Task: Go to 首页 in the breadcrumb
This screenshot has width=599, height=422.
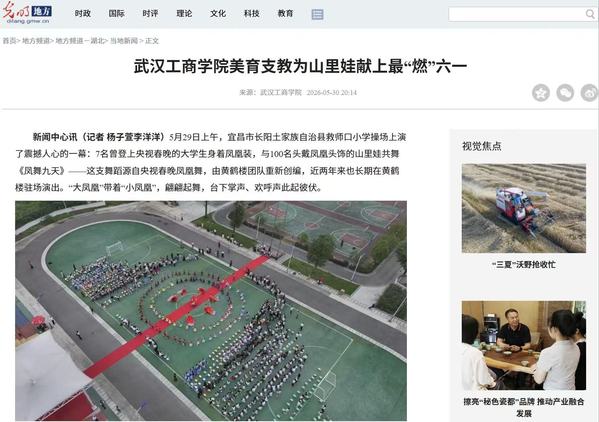Action: [9, 41]
